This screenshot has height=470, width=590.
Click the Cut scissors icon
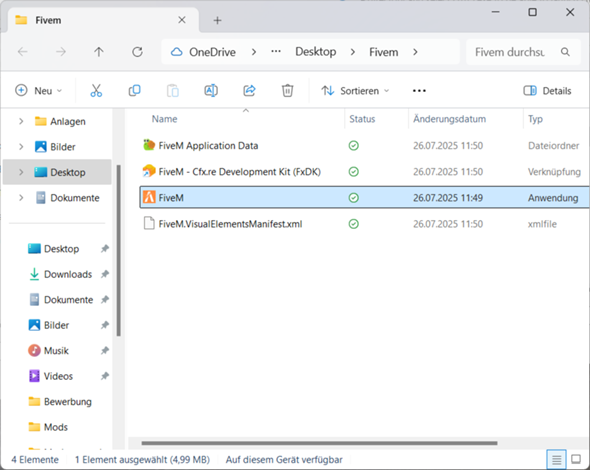click(x=96, y=91)
